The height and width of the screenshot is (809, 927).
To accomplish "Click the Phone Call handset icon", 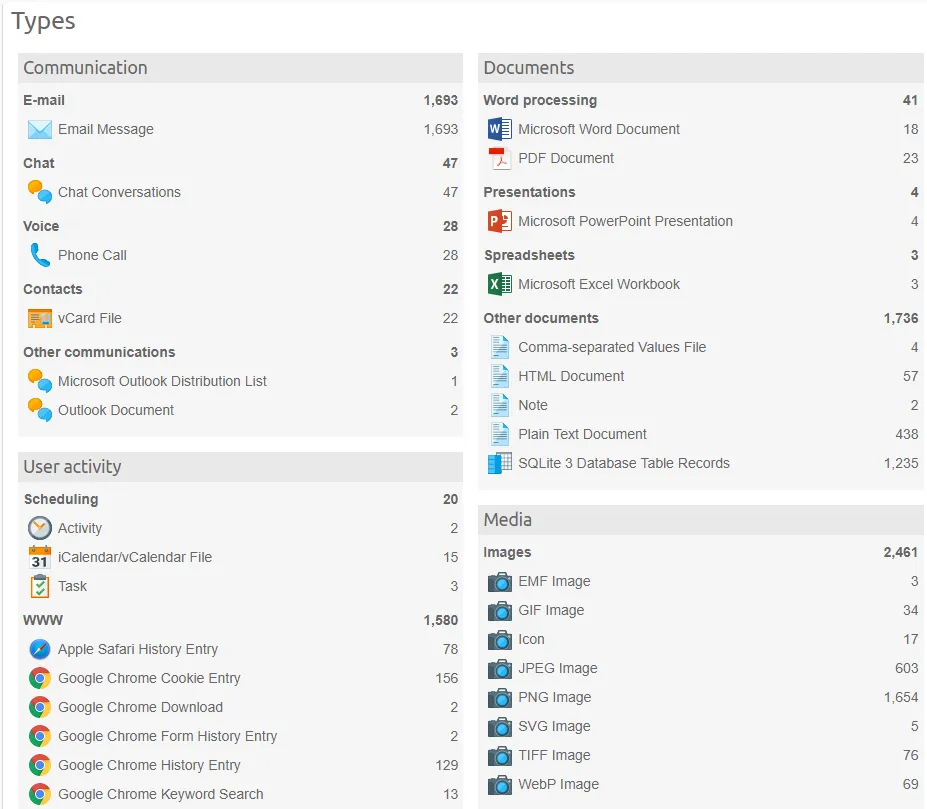I will pos(40,255).
